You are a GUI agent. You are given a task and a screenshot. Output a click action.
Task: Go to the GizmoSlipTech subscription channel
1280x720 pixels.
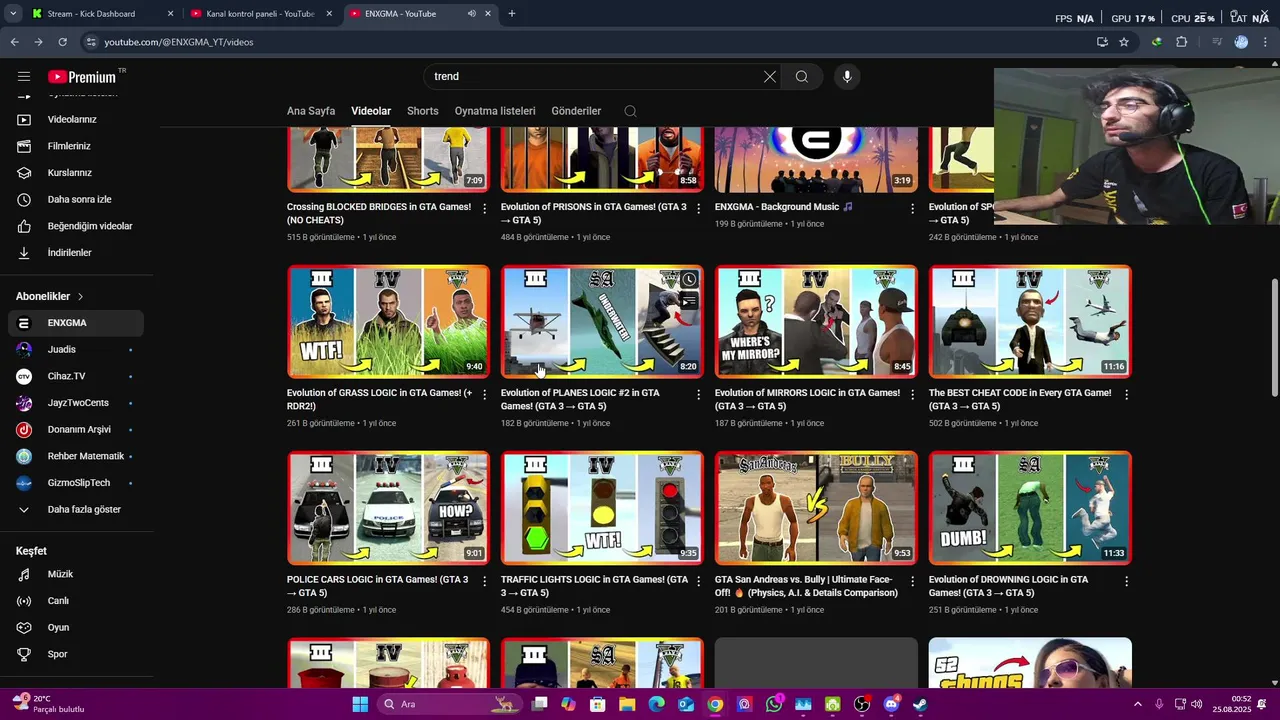76,483
